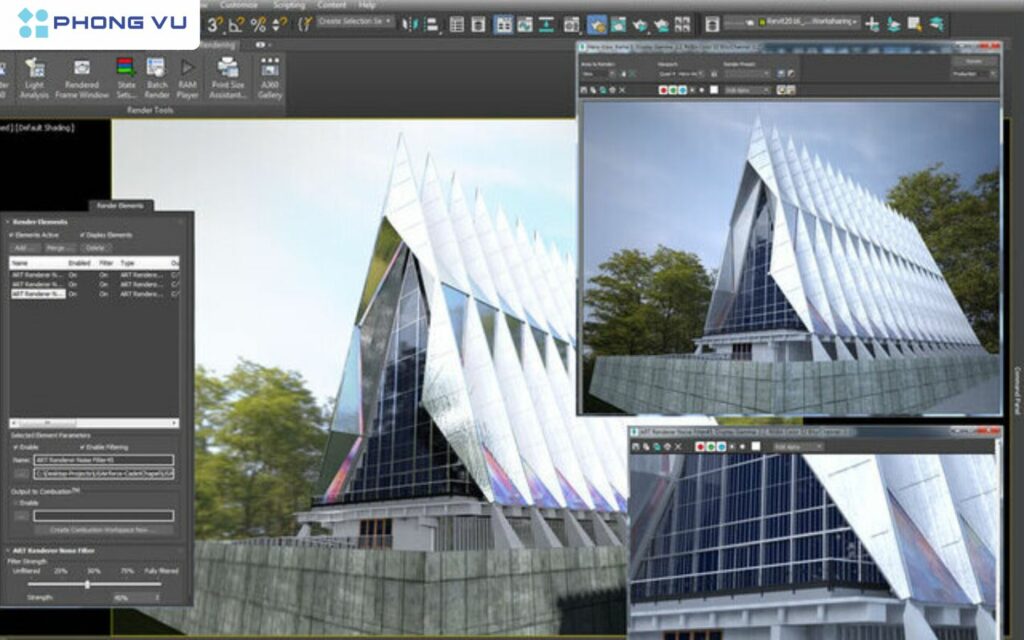This screenshot has height=640, width=1024.
Task: Enable the red channel in frame window
Action: pyautogui.click(x=662, y=90)
